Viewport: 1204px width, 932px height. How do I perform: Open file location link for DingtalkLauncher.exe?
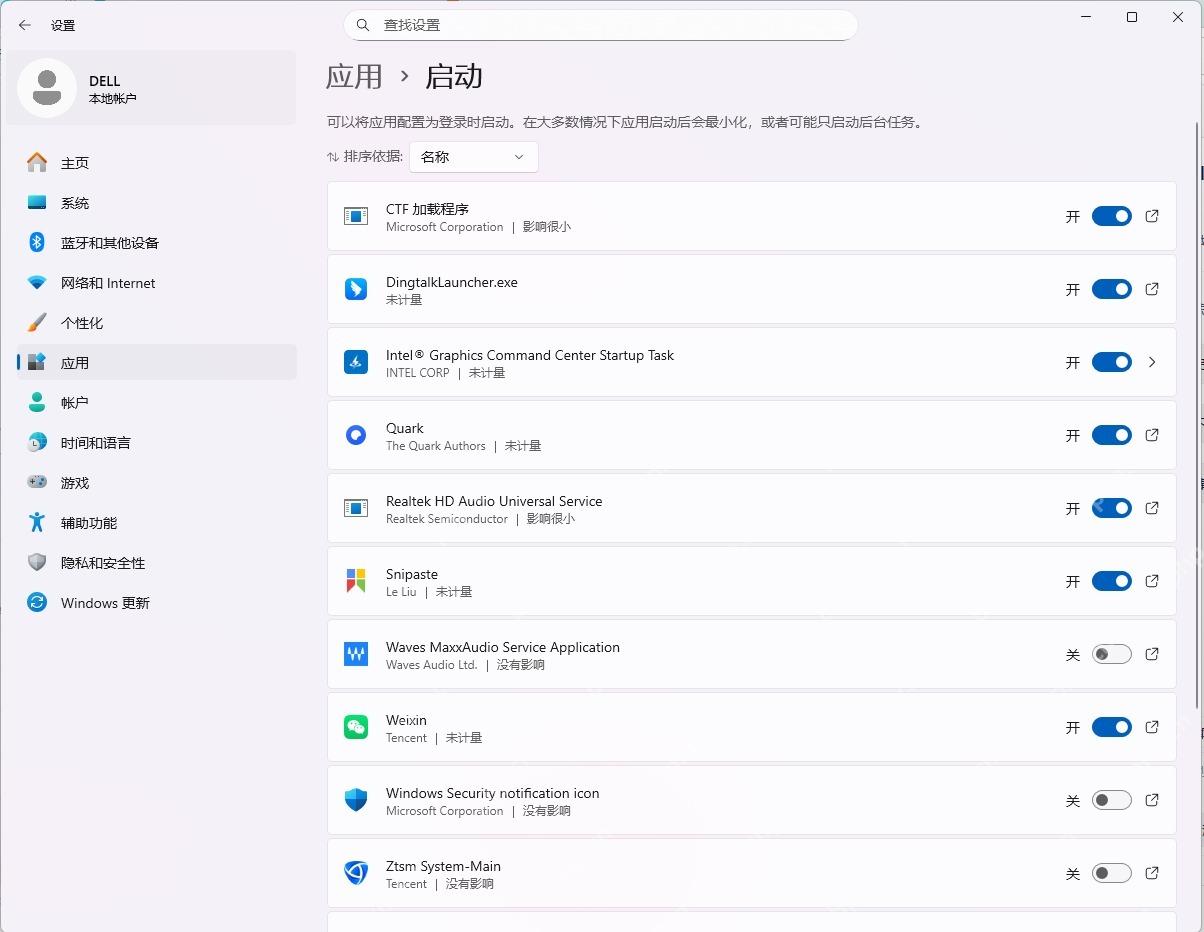1152,289
